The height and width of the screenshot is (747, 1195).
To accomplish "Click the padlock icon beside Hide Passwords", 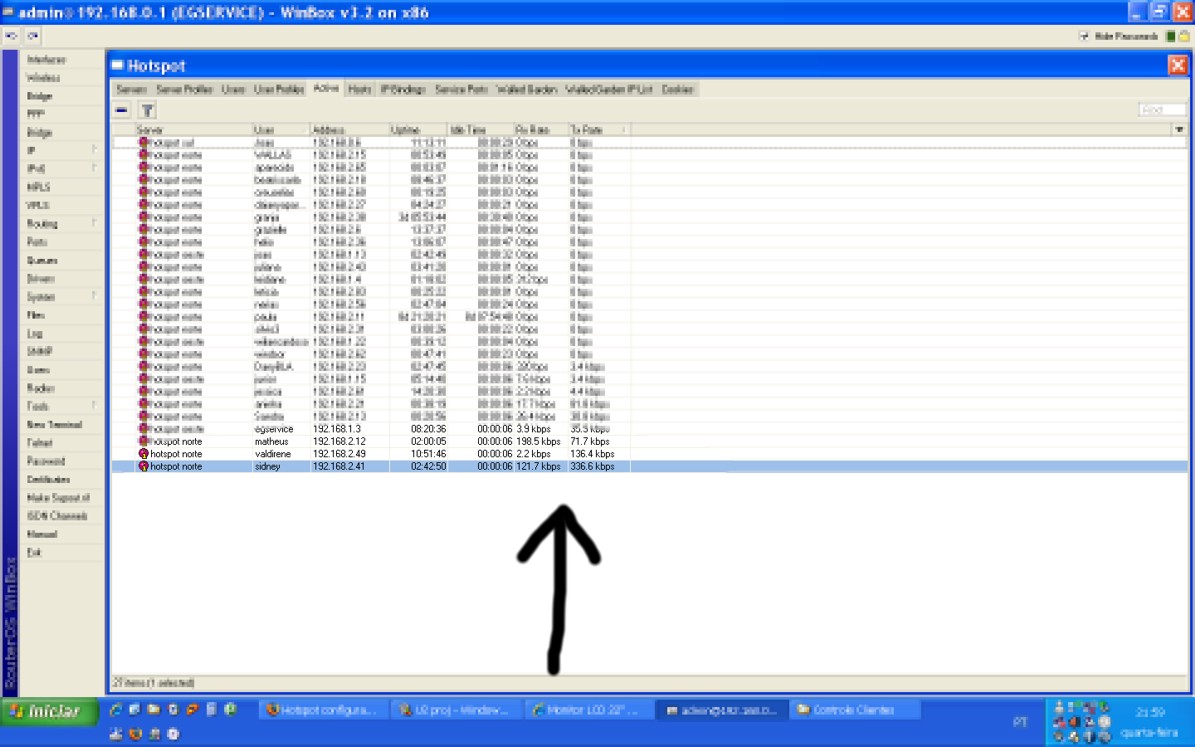I will pos(1184,36).
